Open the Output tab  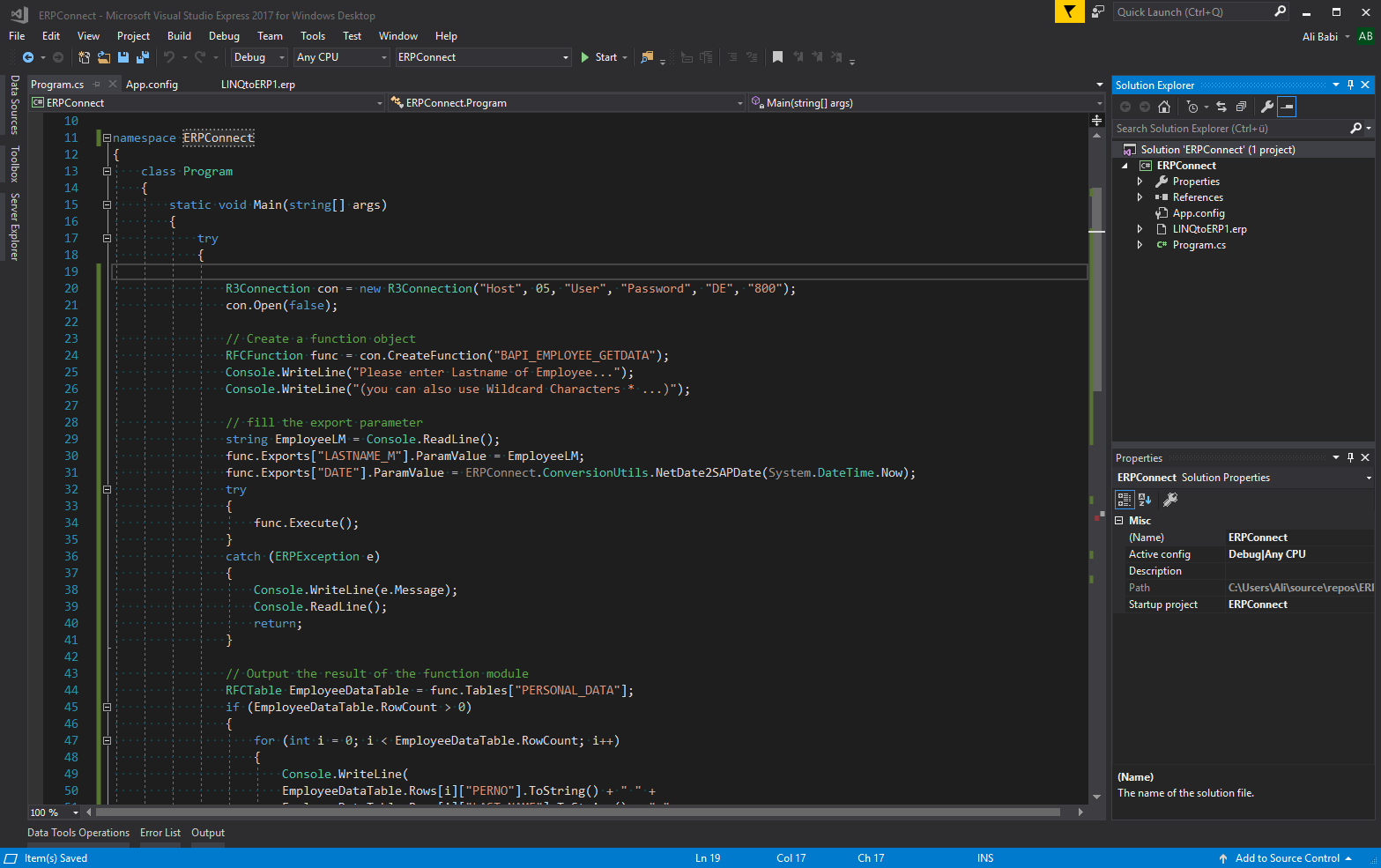tap(208, 833)
